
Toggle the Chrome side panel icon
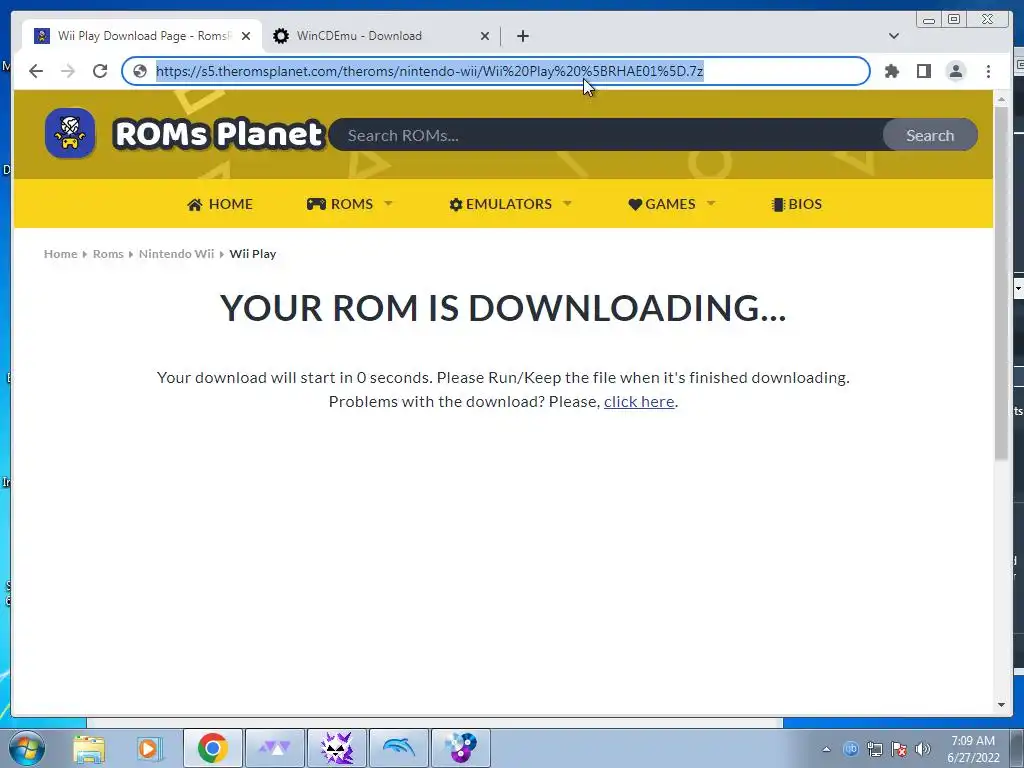tap(923, 71)
